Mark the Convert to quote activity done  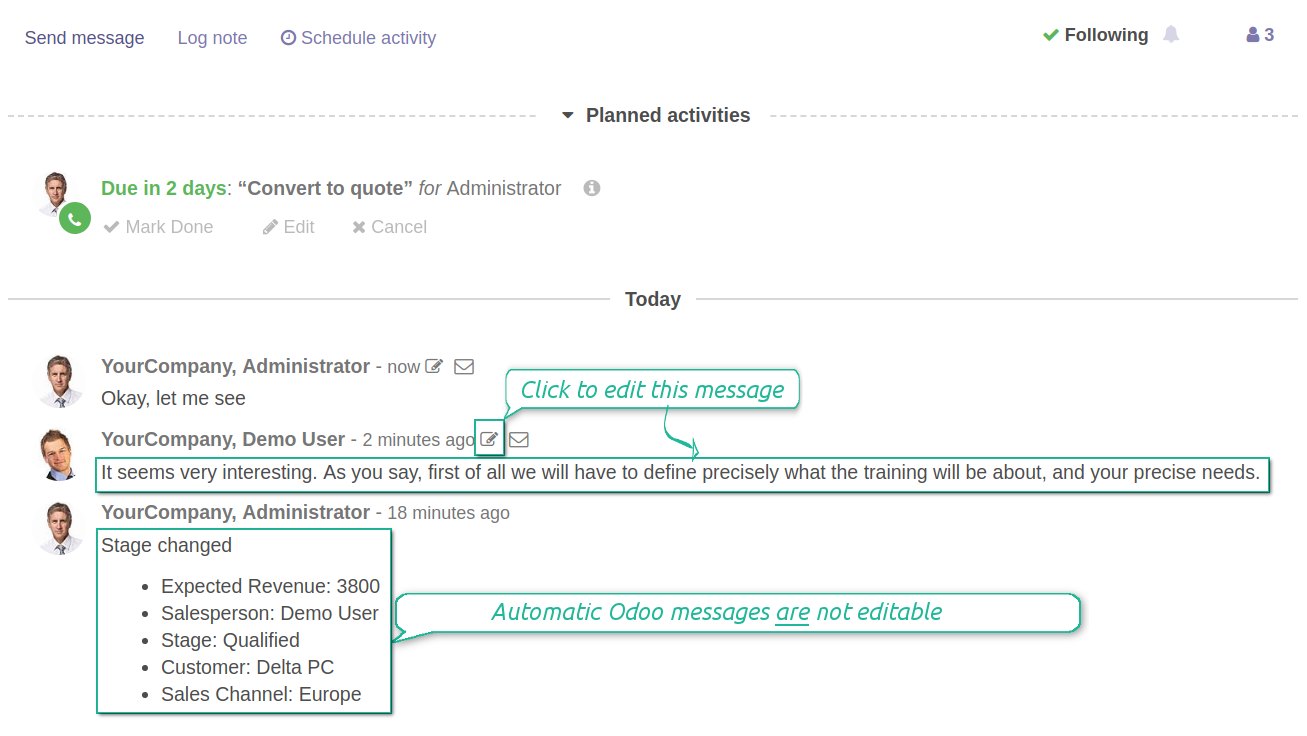pyautogui.click(x=159, y=227)
